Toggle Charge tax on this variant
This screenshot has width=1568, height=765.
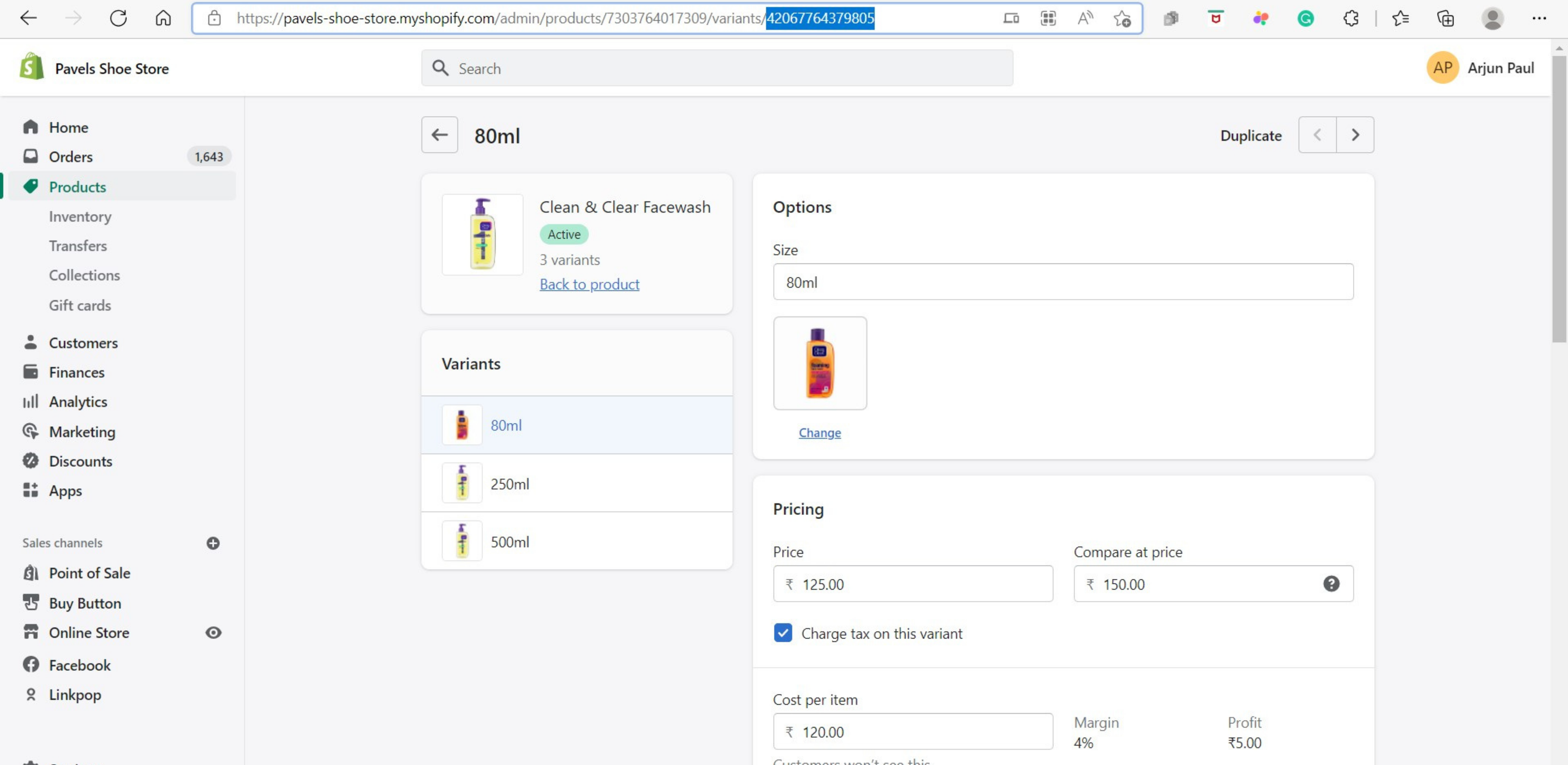783,632
